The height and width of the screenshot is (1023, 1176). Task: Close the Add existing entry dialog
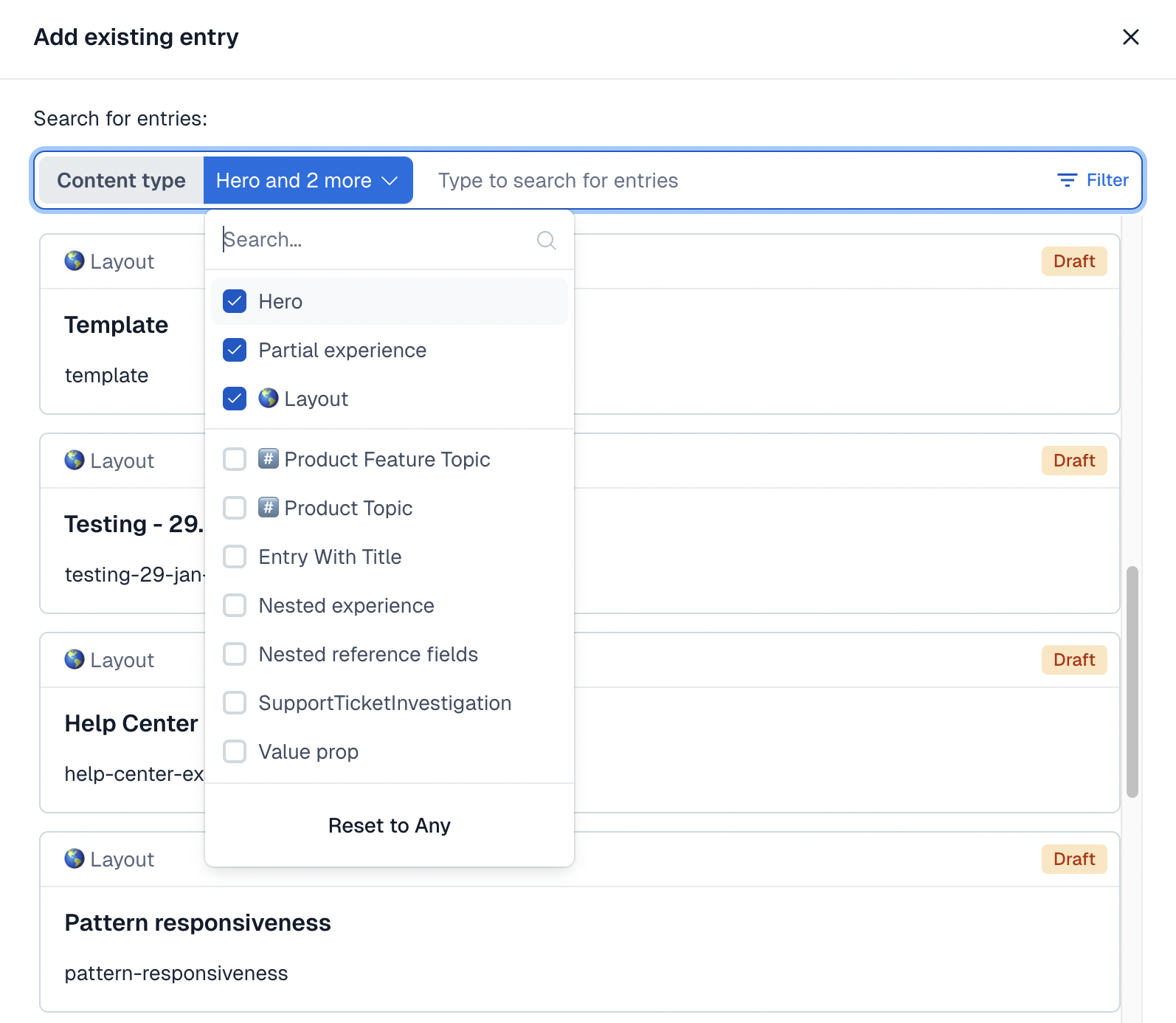pyautogui.click(x=1130, y=37)
